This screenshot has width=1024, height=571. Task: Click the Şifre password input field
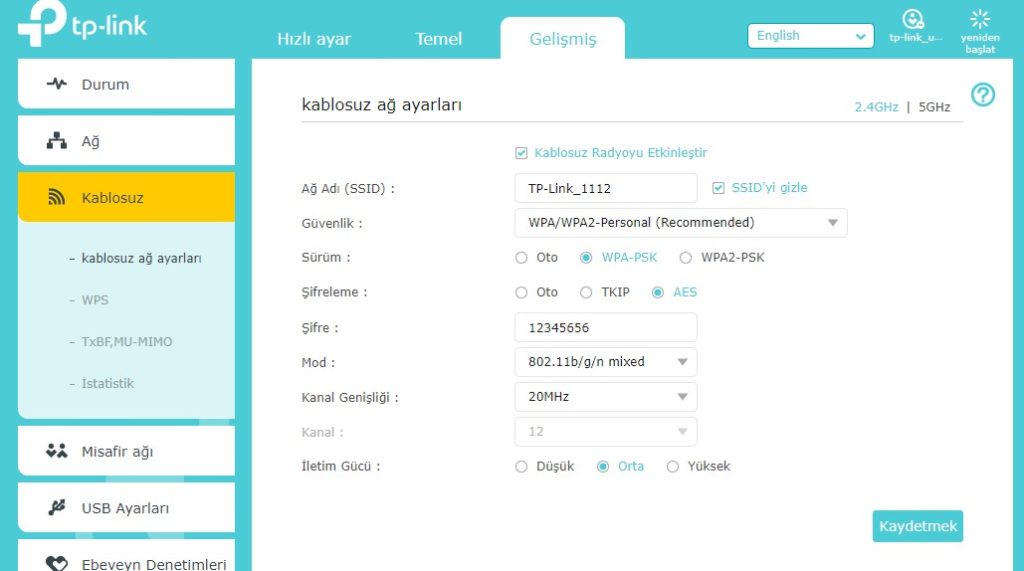[605, 327]
